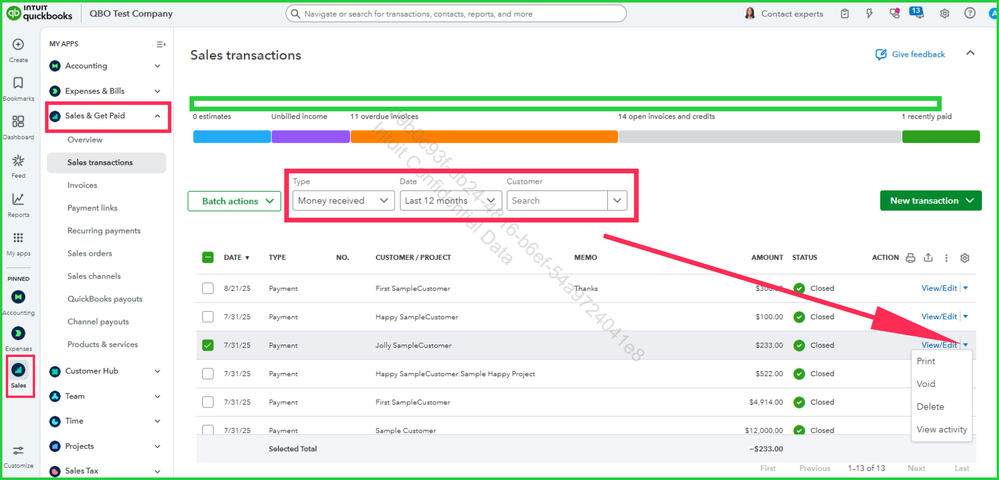Collapse the My Apps menu panel icon
This screenshot has width=999, height=480.
pos(161,44)
